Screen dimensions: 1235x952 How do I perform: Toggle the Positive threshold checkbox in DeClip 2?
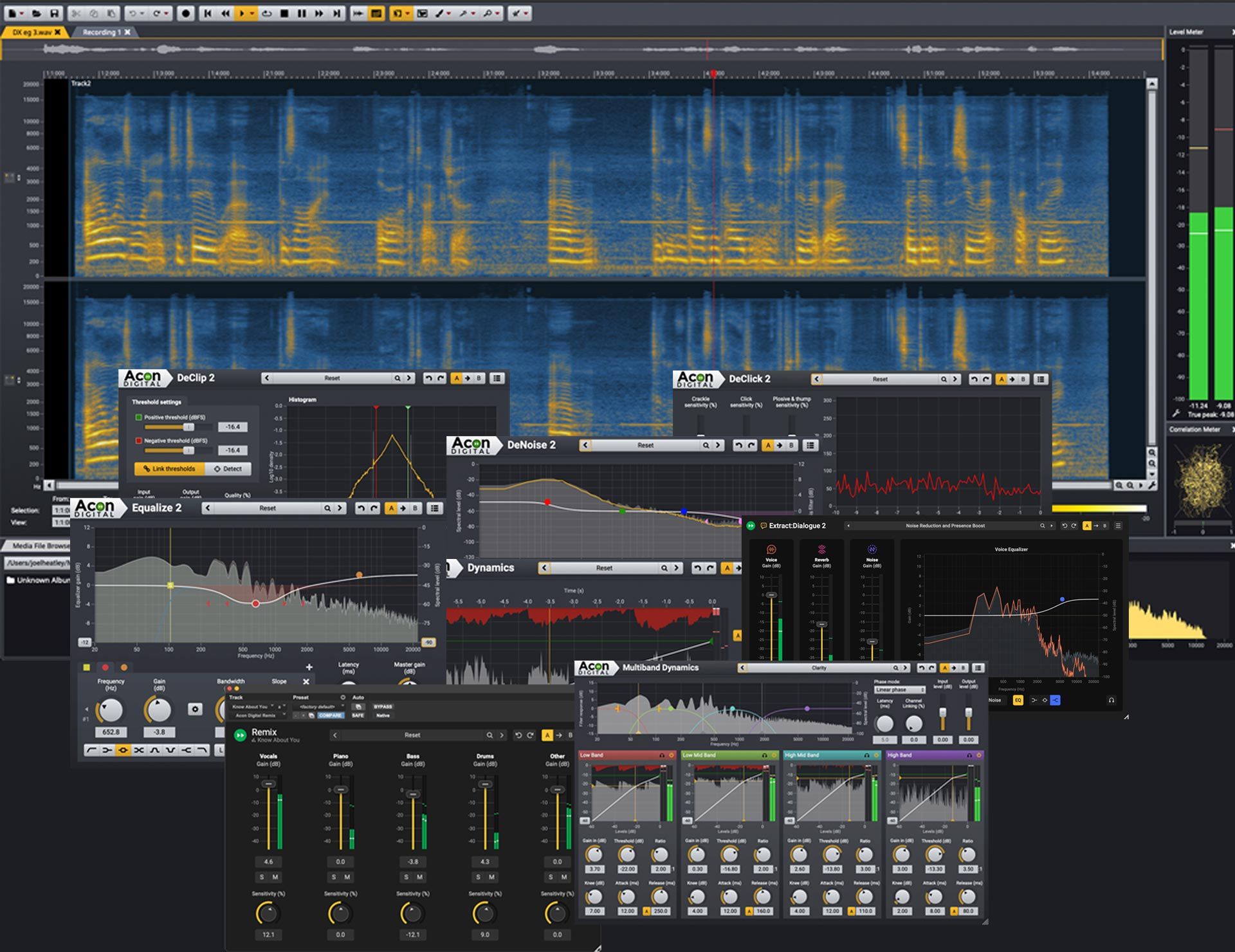point(138,417)
